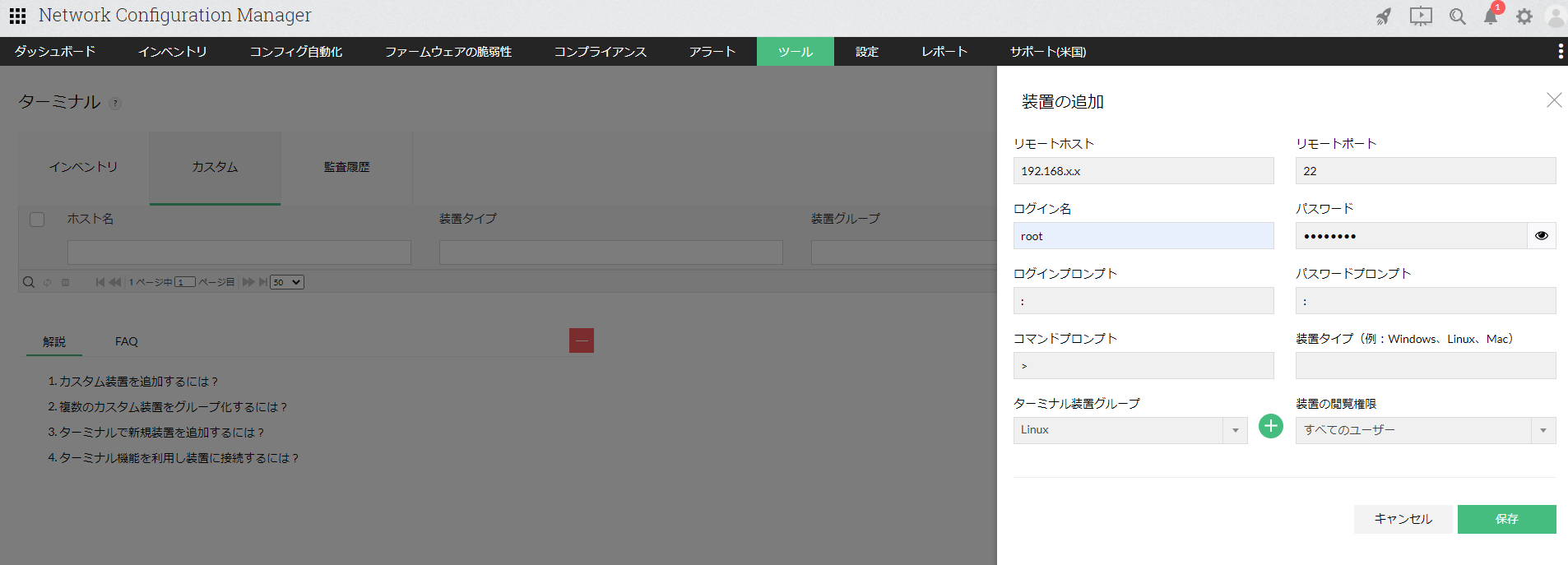Open the settings gear icon
Viewport: 1568px width, 565px height.
coord(1524,16)
